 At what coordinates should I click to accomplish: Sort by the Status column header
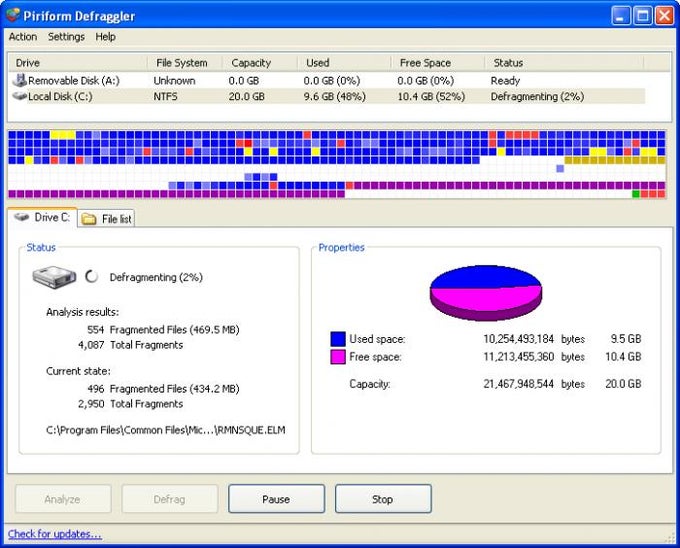[x=564, y=63]
